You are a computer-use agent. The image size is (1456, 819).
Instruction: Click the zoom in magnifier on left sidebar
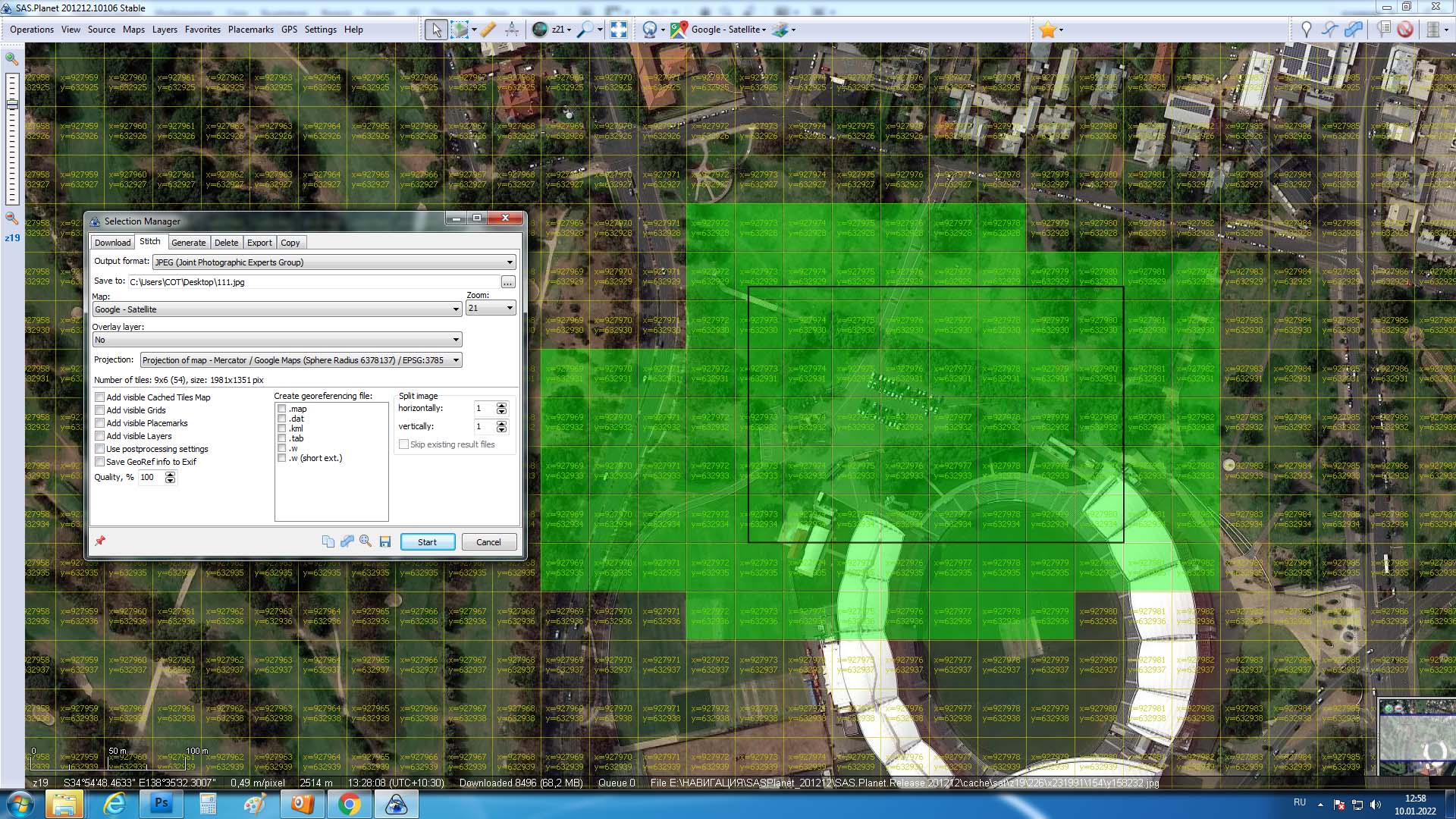click(x=12, y=58)
